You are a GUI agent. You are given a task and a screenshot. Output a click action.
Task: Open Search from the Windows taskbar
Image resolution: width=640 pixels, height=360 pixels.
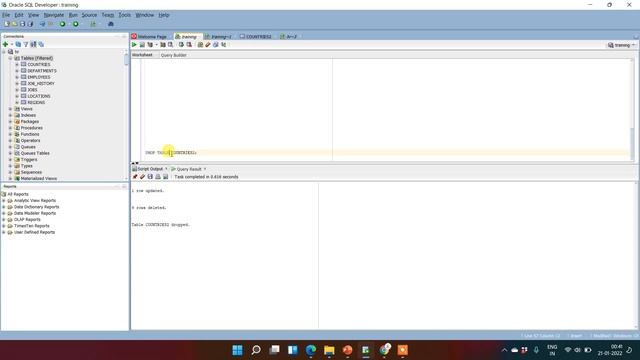point(256,350)
